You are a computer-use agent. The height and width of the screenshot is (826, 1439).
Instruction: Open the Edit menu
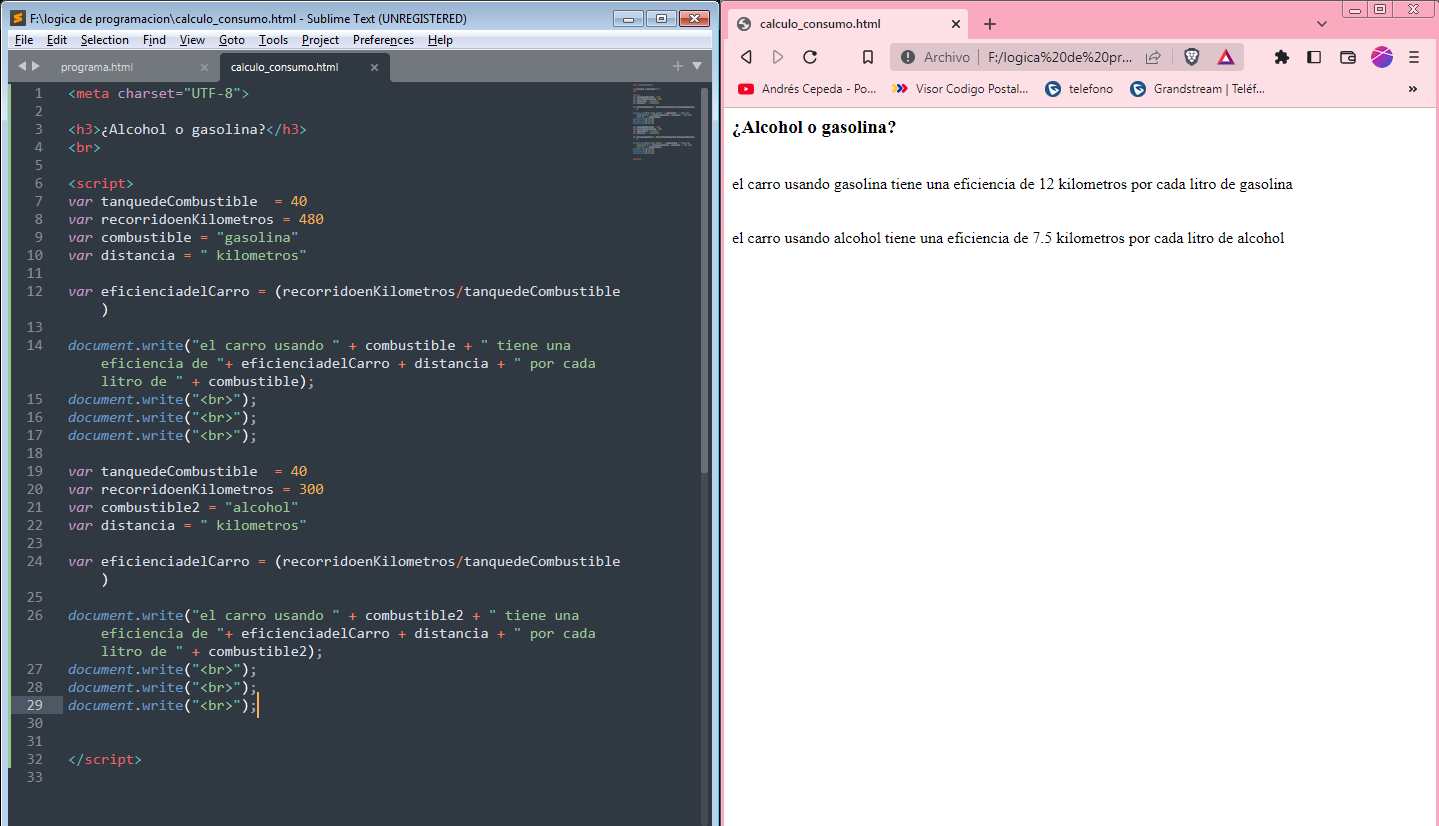coord(57,40)
